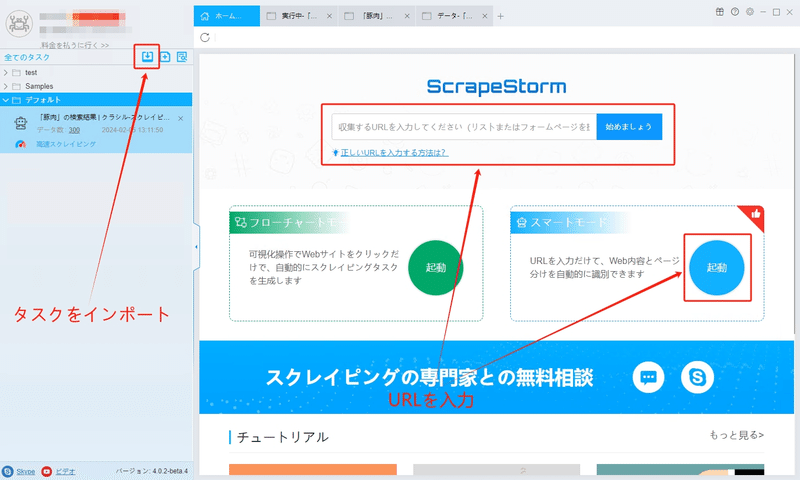The height and width of the screenshot is (480, 800).
Task: Click the task timestamp 2024-02-05 13:11:50
Action: [x=132, y=130]
